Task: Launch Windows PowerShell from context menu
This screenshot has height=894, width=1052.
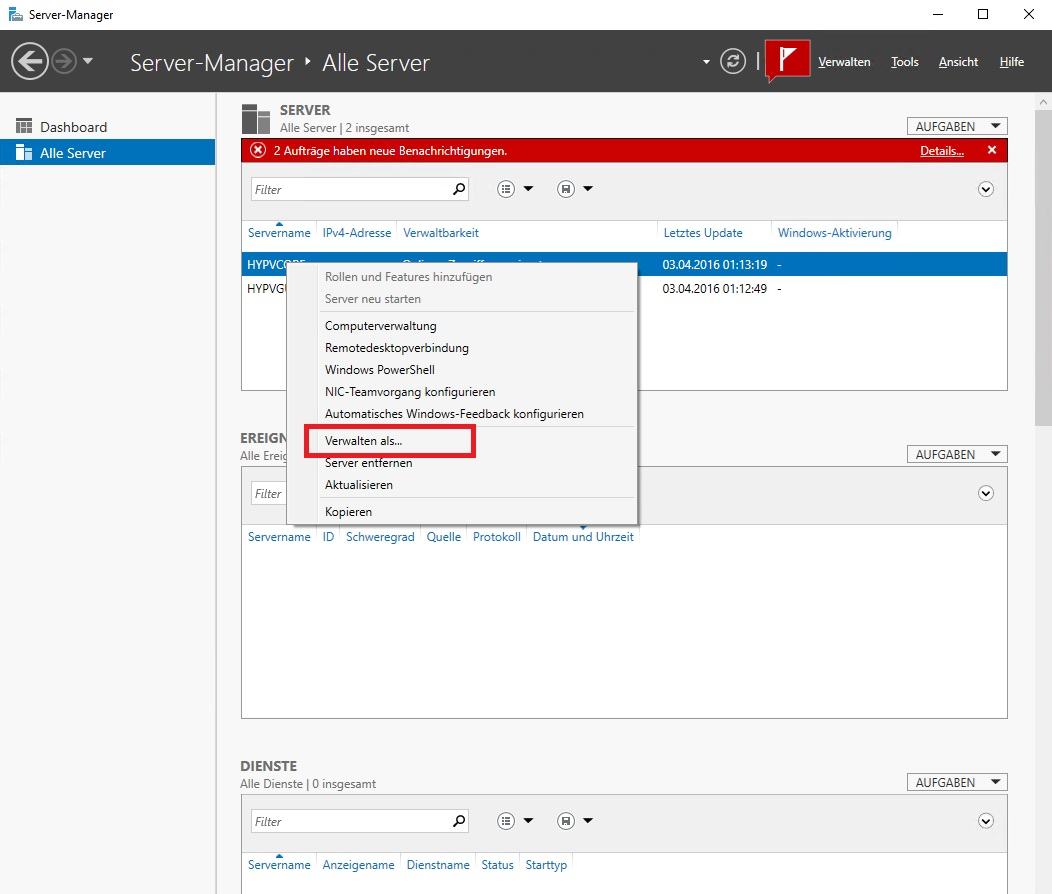Action: [x=462, y=370]
